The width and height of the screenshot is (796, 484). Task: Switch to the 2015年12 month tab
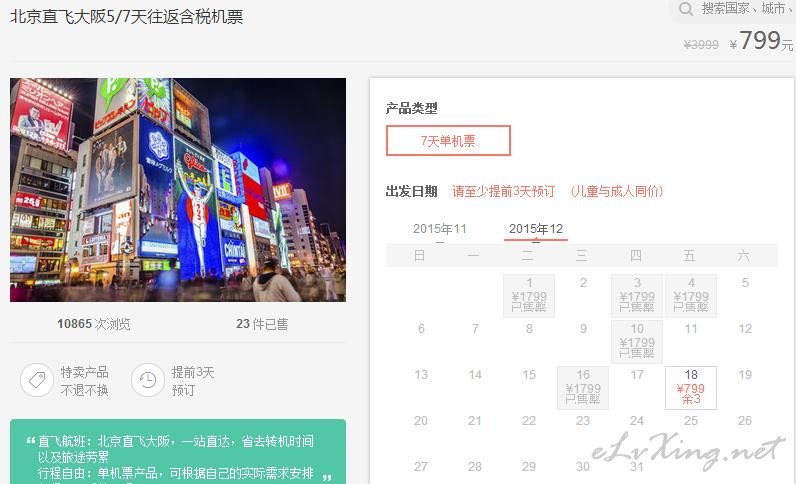click(x=536, y=229)
